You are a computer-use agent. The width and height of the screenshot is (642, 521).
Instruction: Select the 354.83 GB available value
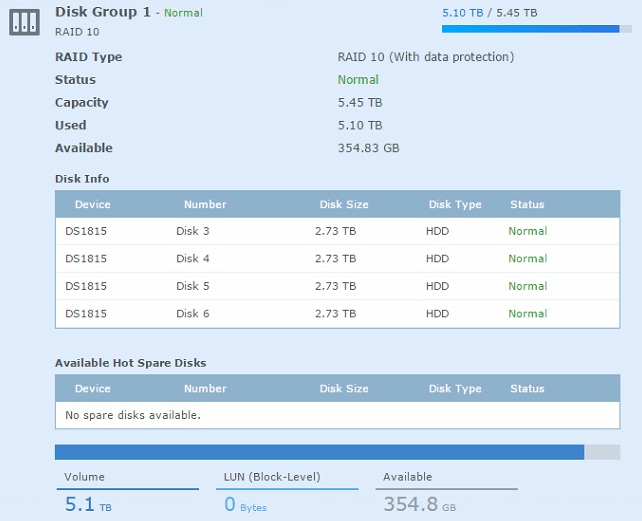click(x=368, y=148)
